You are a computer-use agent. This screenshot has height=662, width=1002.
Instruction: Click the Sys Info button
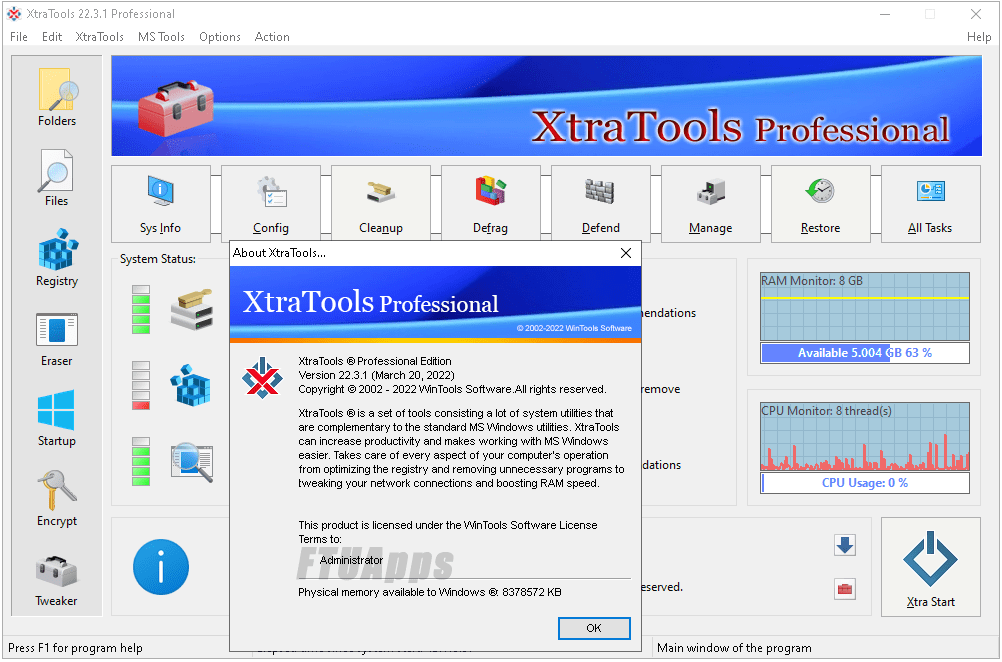pos(161,204)
